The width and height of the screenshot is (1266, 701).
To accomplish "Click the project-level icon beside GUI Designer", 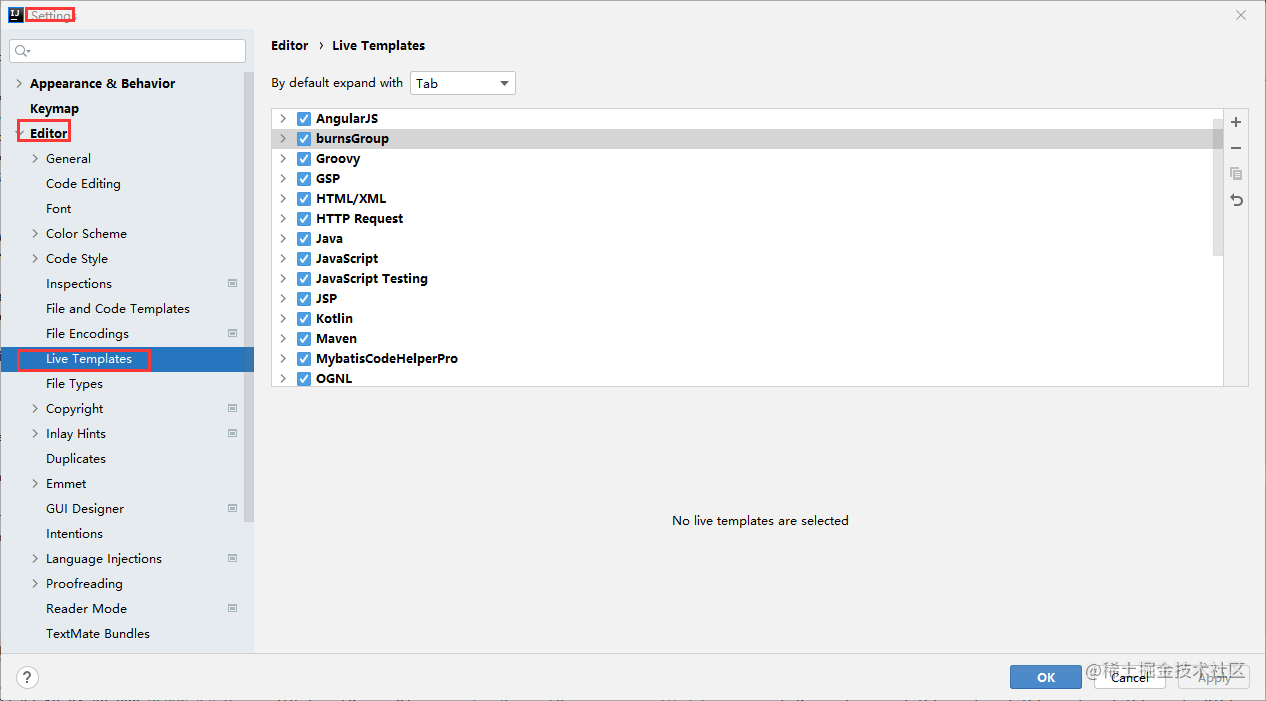I will tap(232, 508).
